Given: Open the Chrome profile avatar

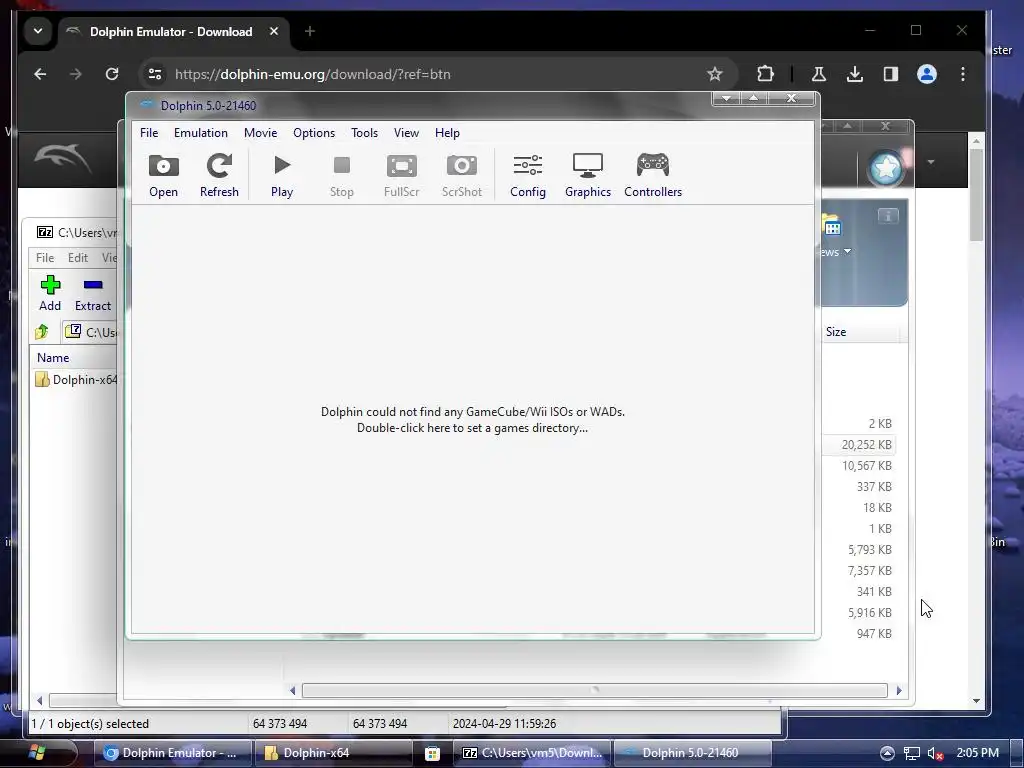Looking at the screenshot, I should (x=927, y=74).
